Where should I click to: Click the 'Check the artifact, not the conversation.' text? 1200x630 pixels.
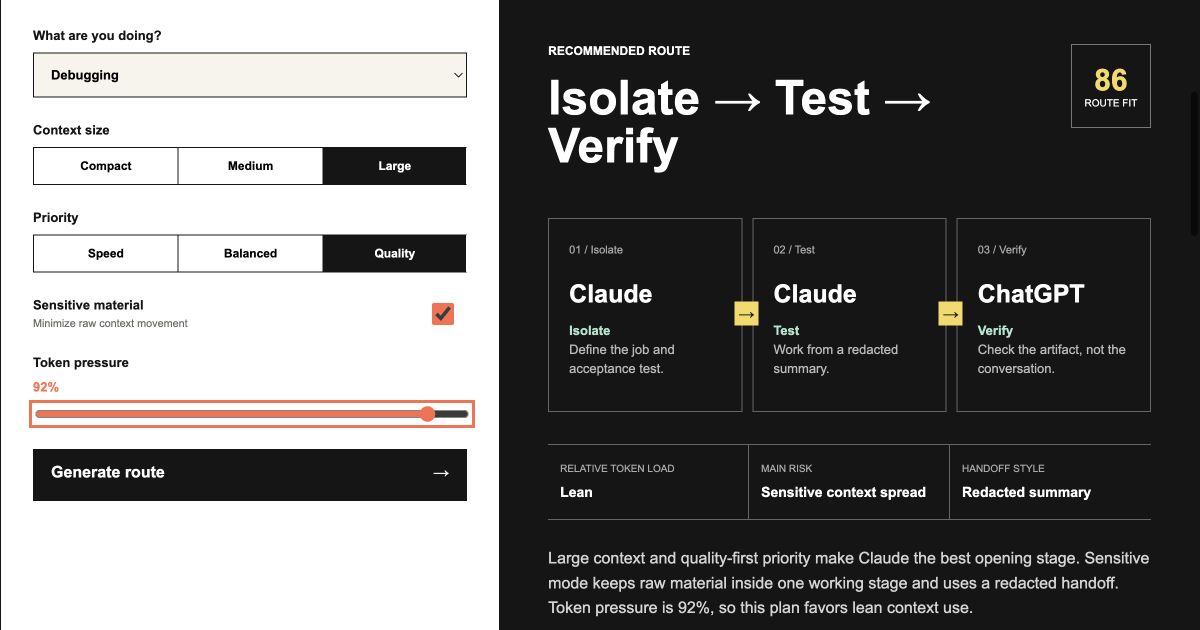(x=1051, y=359)
